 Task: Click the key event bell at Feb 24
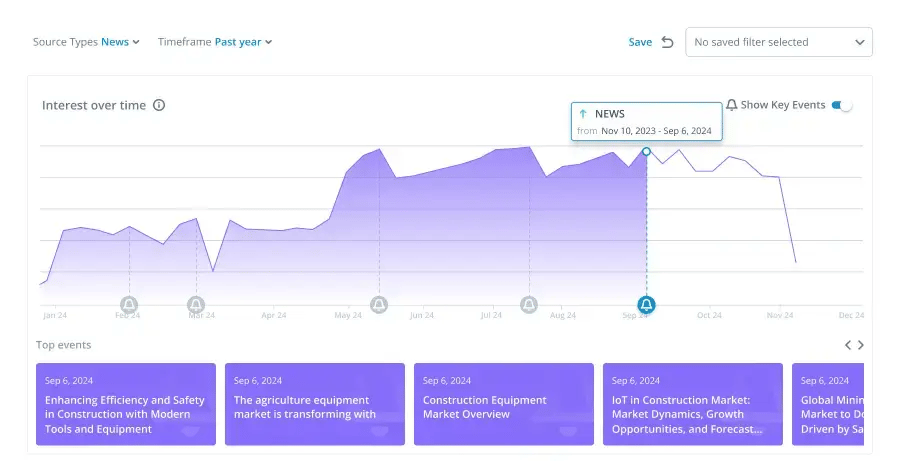pos(129,305)
